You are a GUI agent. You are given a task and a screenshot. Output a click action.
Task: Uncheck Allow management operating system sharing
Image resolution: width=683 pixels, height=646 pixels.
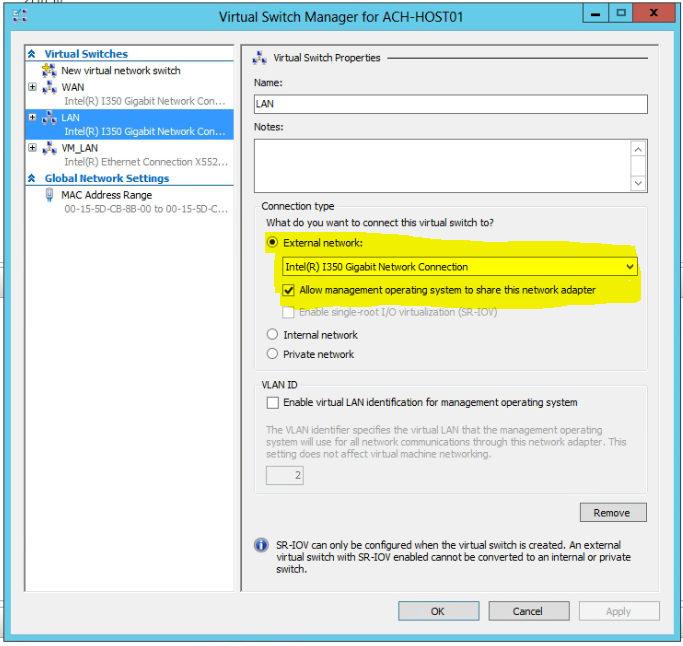[x=288, y=290]
